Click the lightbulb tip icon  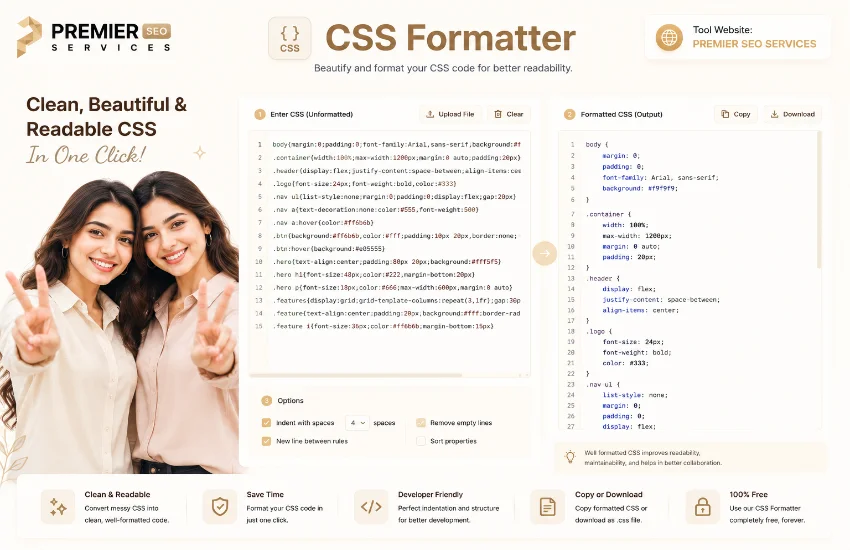[570, 457]
